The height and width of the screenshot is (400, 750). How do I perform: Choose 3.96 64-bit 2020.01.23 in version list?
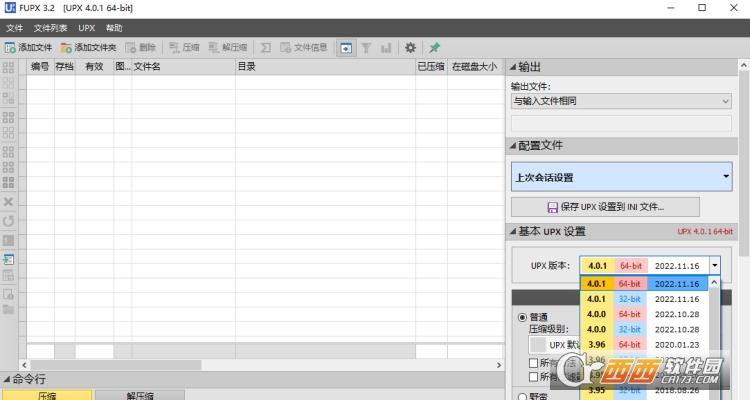[x=644, y=345]
